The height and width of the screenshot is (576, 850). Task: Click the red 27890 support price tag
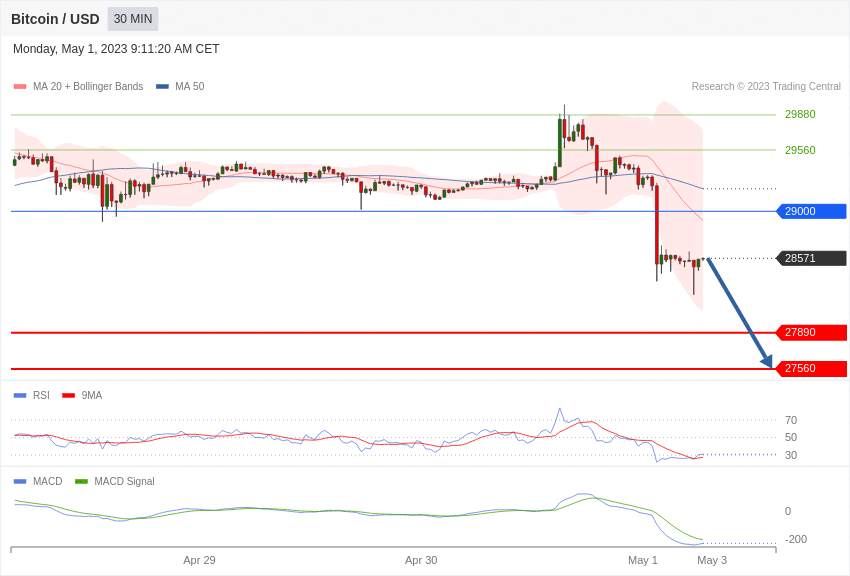click(x=812, y=333)
